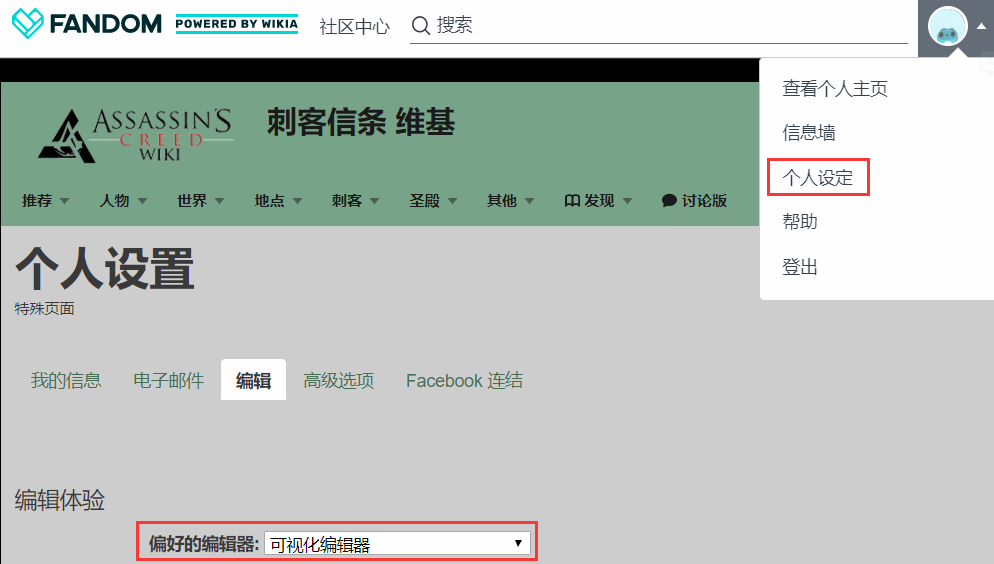
Task: Select 帮助 from user menu
Action: pyautogui.click(x=799, y=222)
